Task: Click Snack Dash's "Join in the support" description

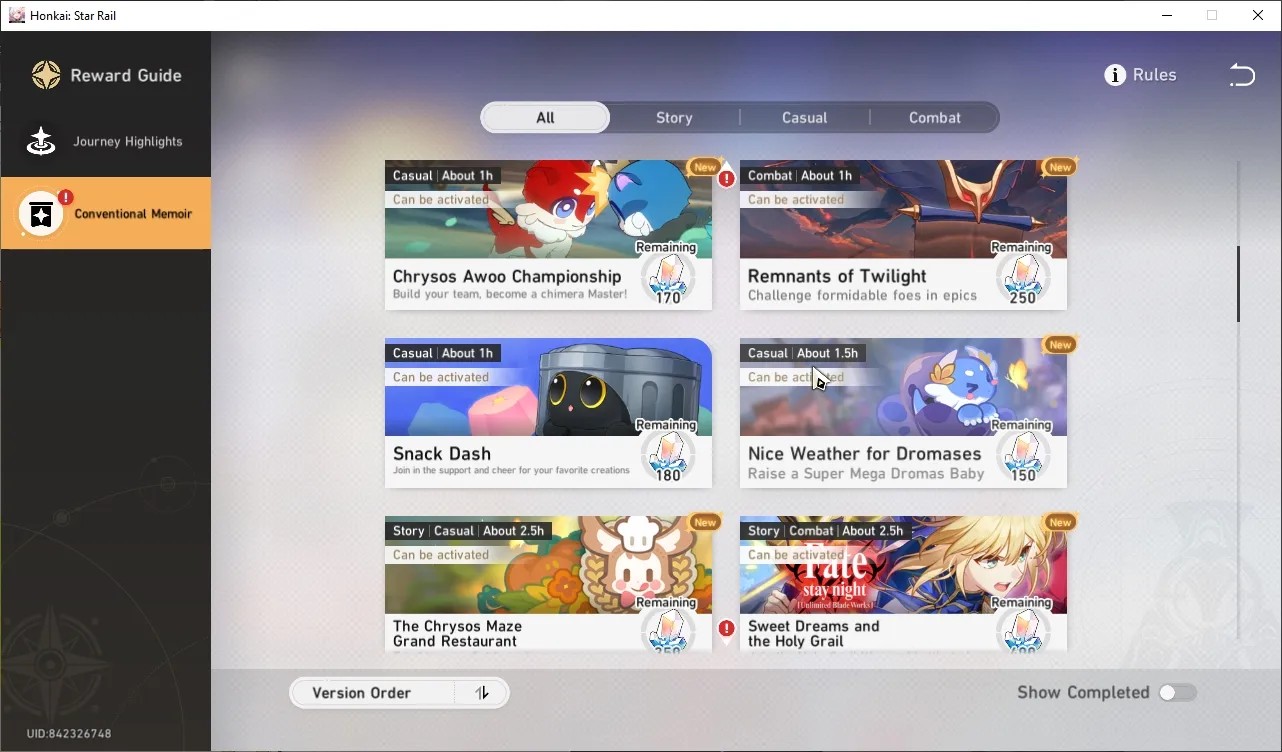Action: point(511,470)
